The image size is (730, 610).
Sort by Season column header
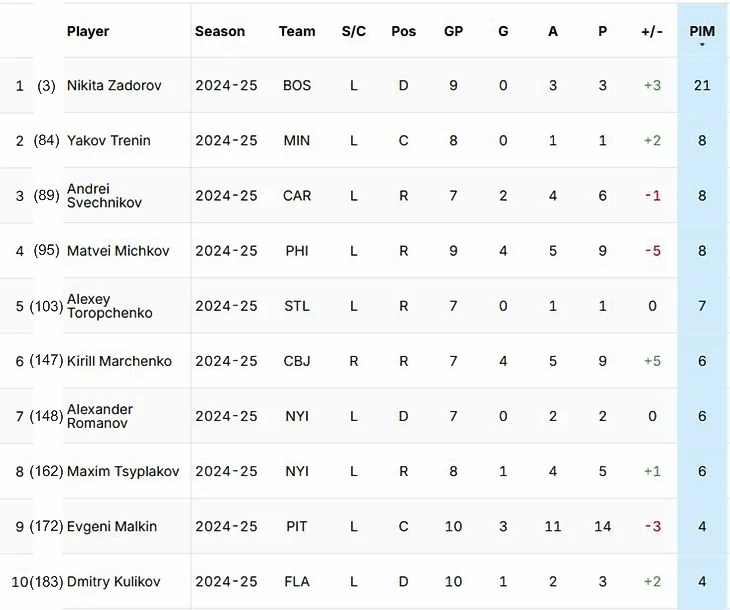220,31
